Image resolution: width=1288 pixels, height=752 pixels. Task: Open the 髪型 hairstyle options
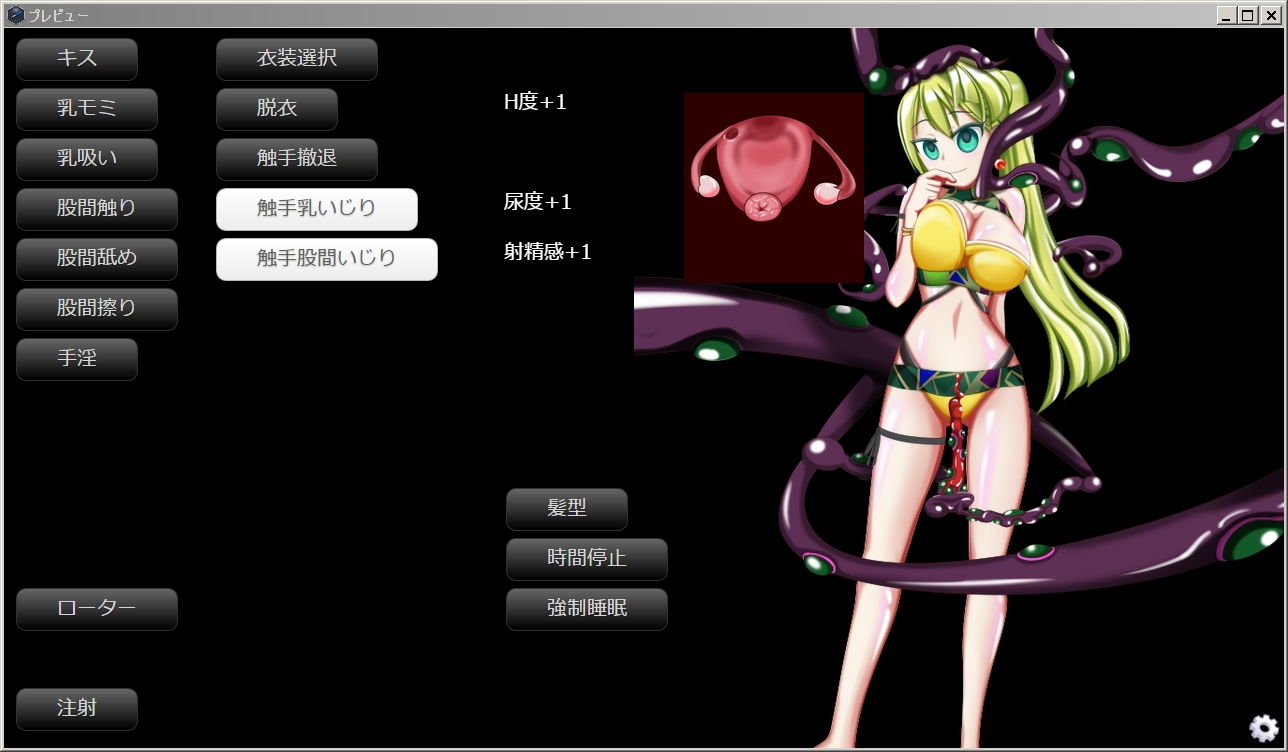[x=567, y=509]
